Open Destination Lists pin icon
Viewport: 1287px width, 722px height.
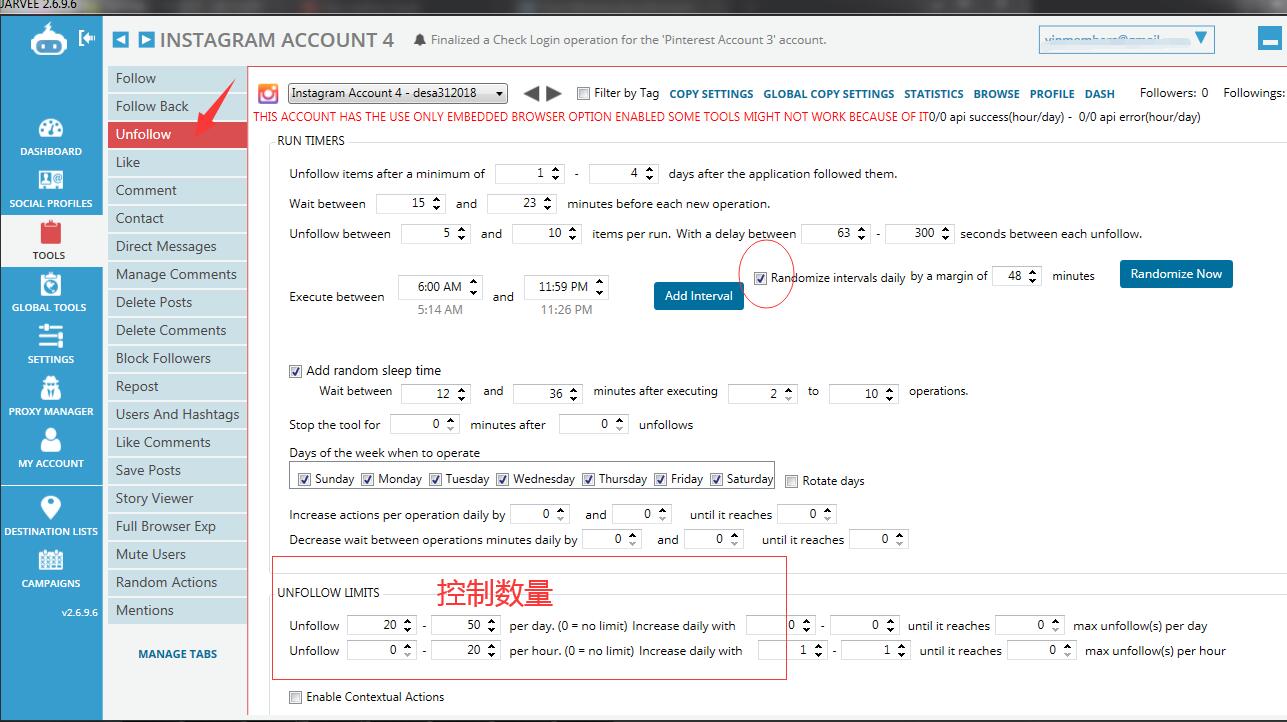(x=50, y=509)
